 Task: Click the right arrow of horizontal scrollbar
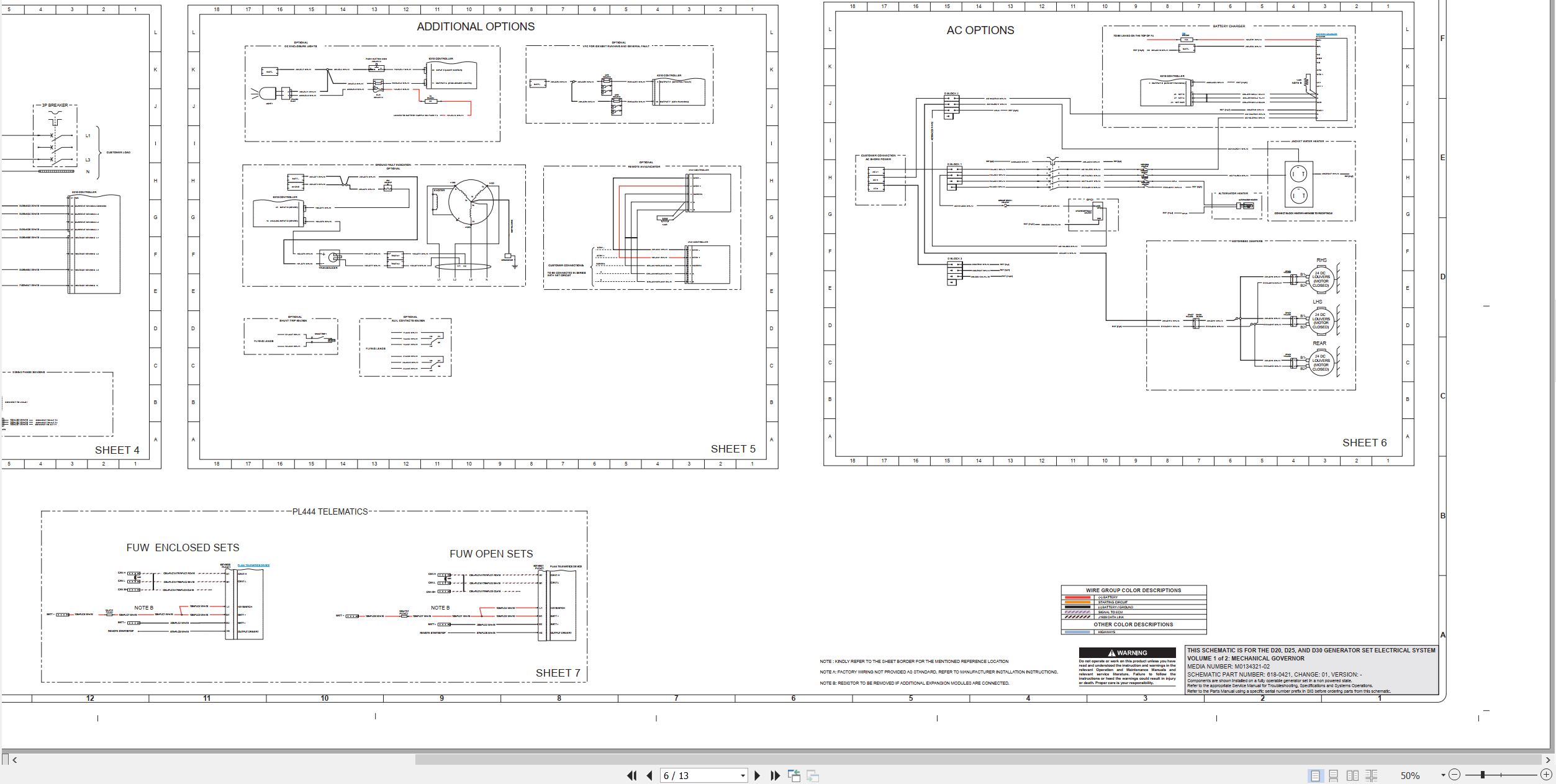(x=1548, y=759)
